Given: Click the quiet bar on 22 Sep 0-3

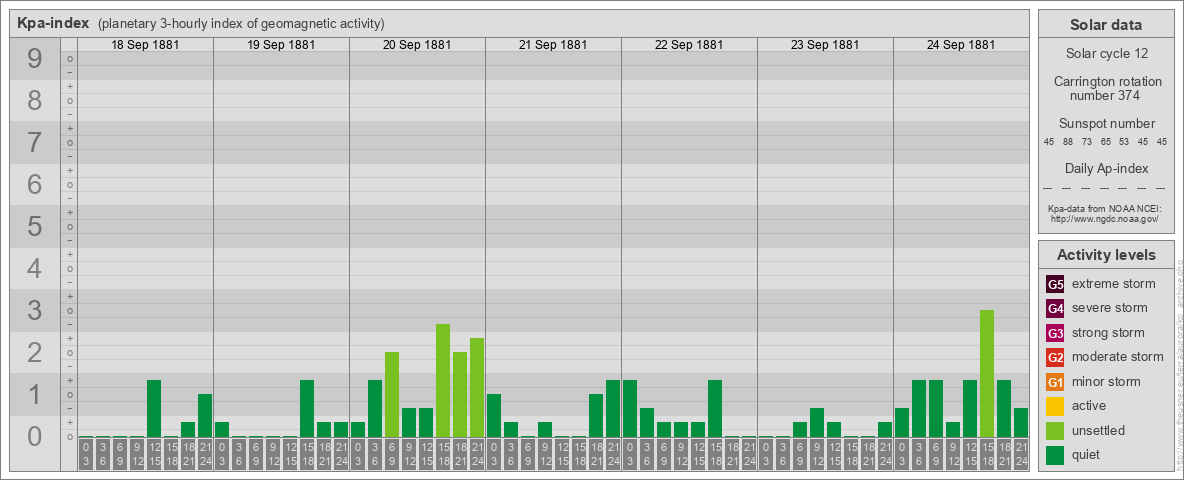Looking at the screenshot, I should [630, 408].
